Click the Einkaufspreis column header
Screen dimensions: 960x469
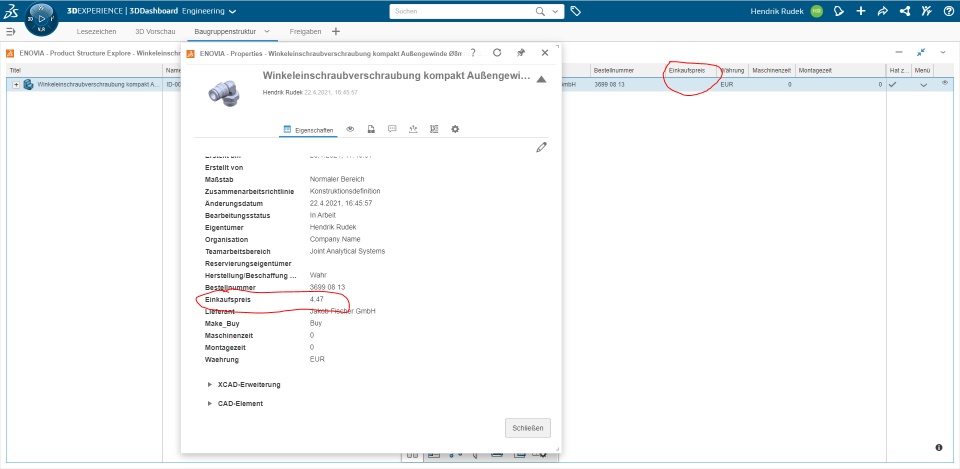point(687,71)
